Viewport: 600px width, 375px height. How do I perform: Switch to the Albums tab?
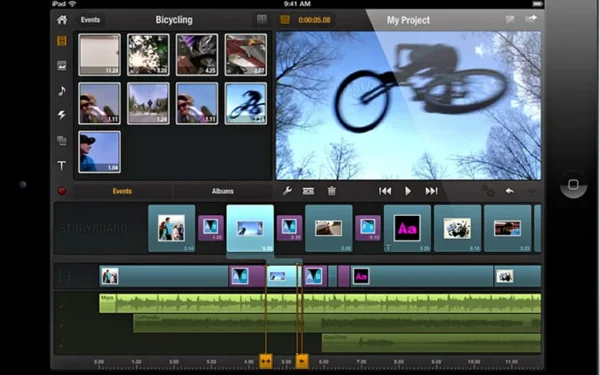tap(223, 191)
